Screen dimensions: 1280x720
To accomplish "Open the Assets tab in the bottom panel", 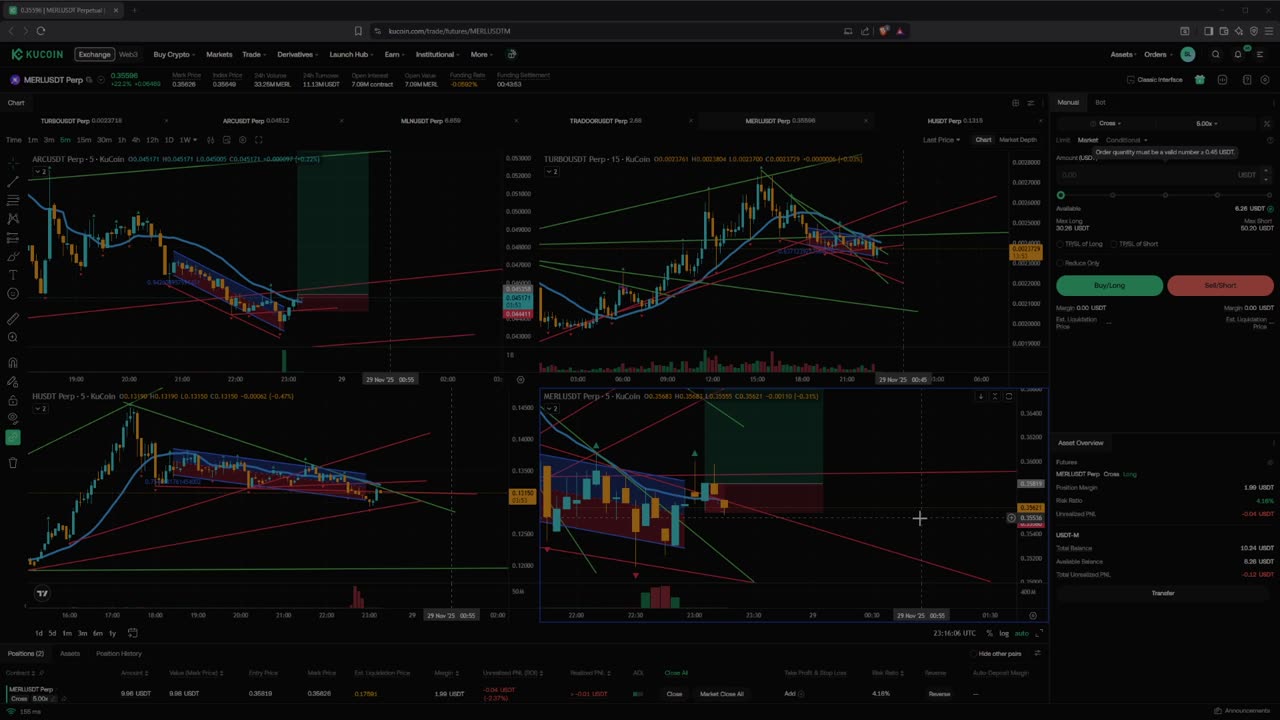I will coord(70,654).
